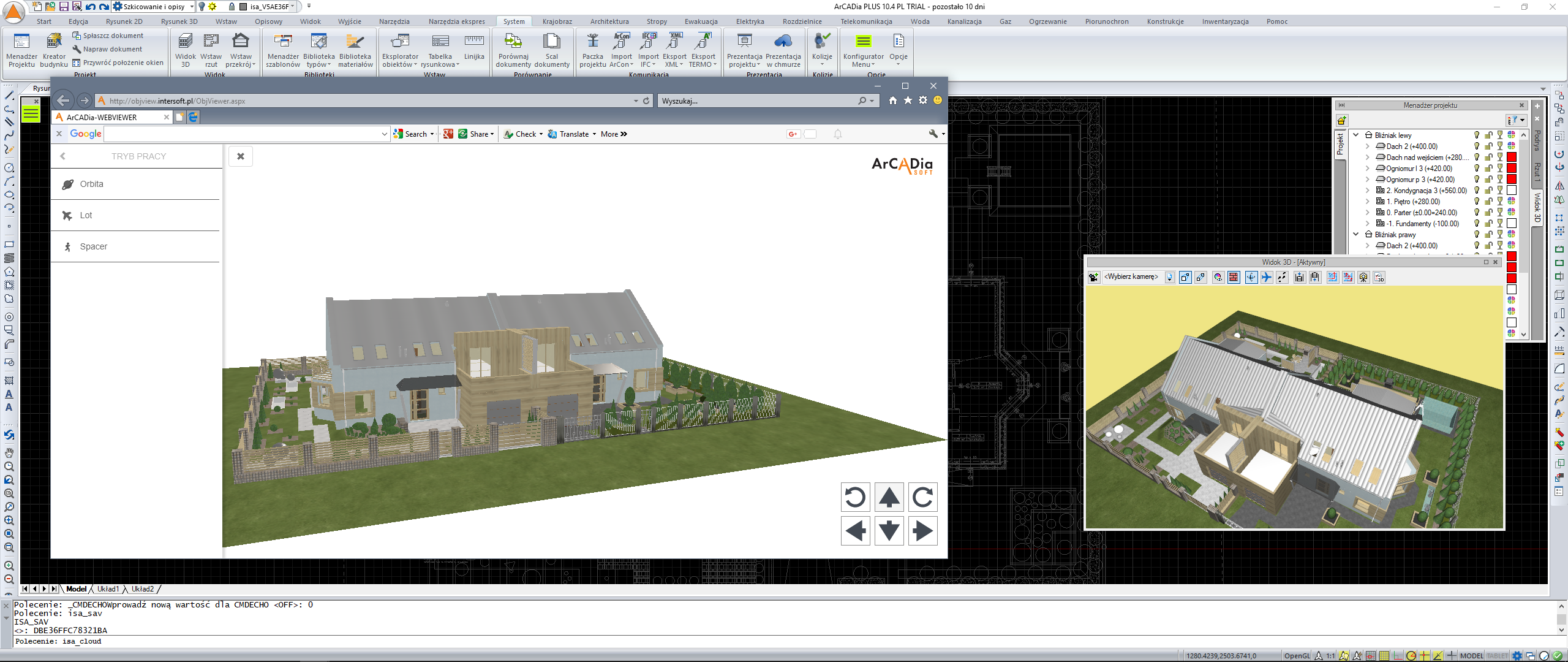Close TRYB PRACY panel with X button
1568x662 pixels.
pyautogui.click(x=241, y=156)
